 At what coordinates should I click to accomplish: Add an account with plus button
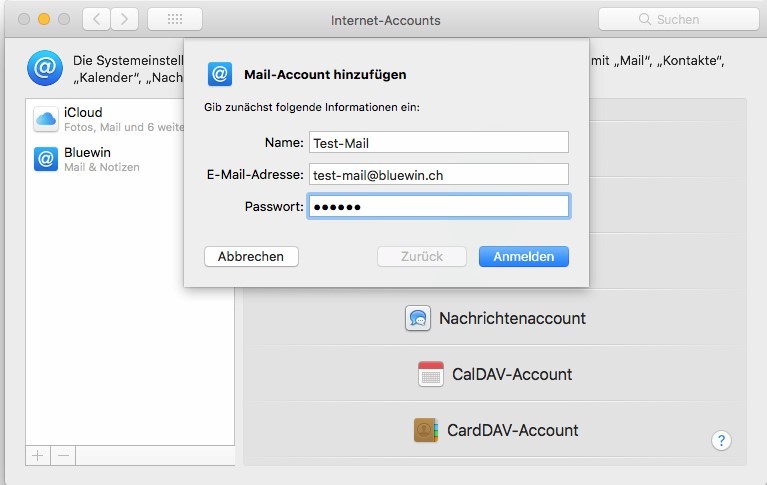[38, 455]
